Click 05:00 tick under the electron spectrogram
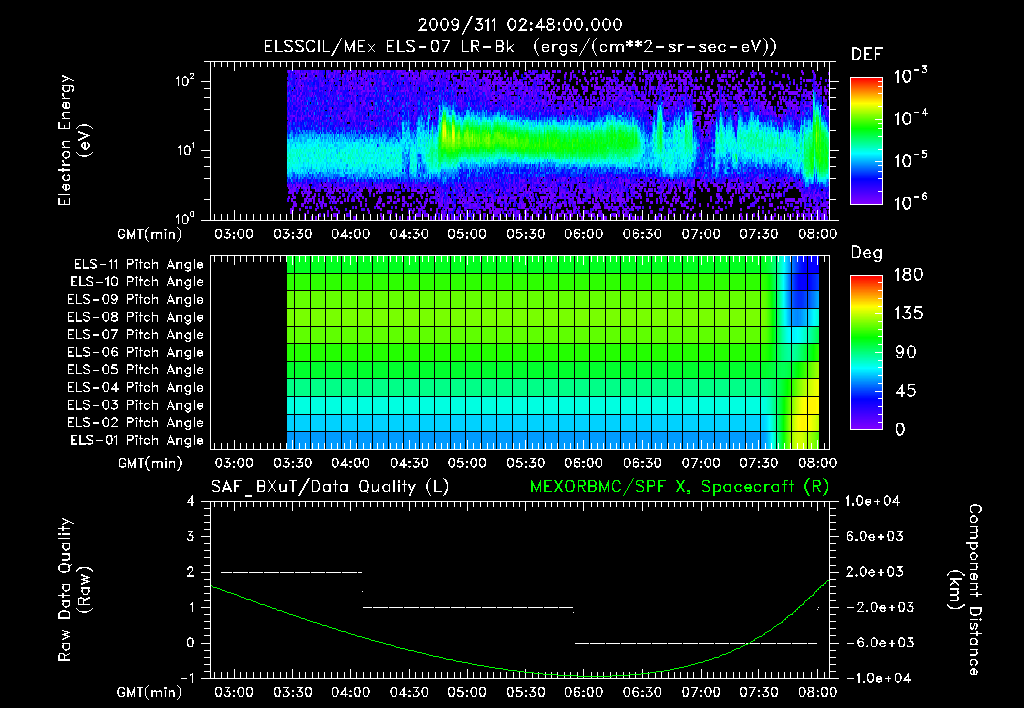1024x708 pixels. [467, 234]
